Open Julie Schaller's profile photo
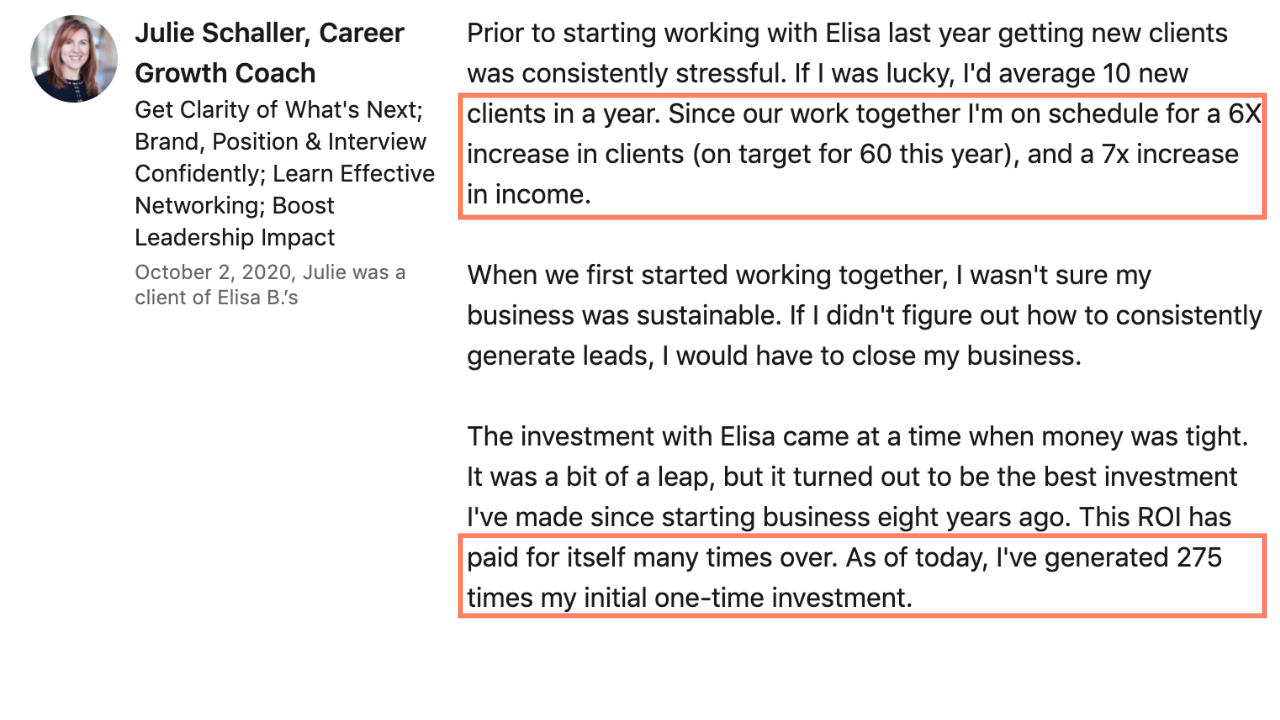Viewport: 1280px width, 720px height. tap(74, 58)
